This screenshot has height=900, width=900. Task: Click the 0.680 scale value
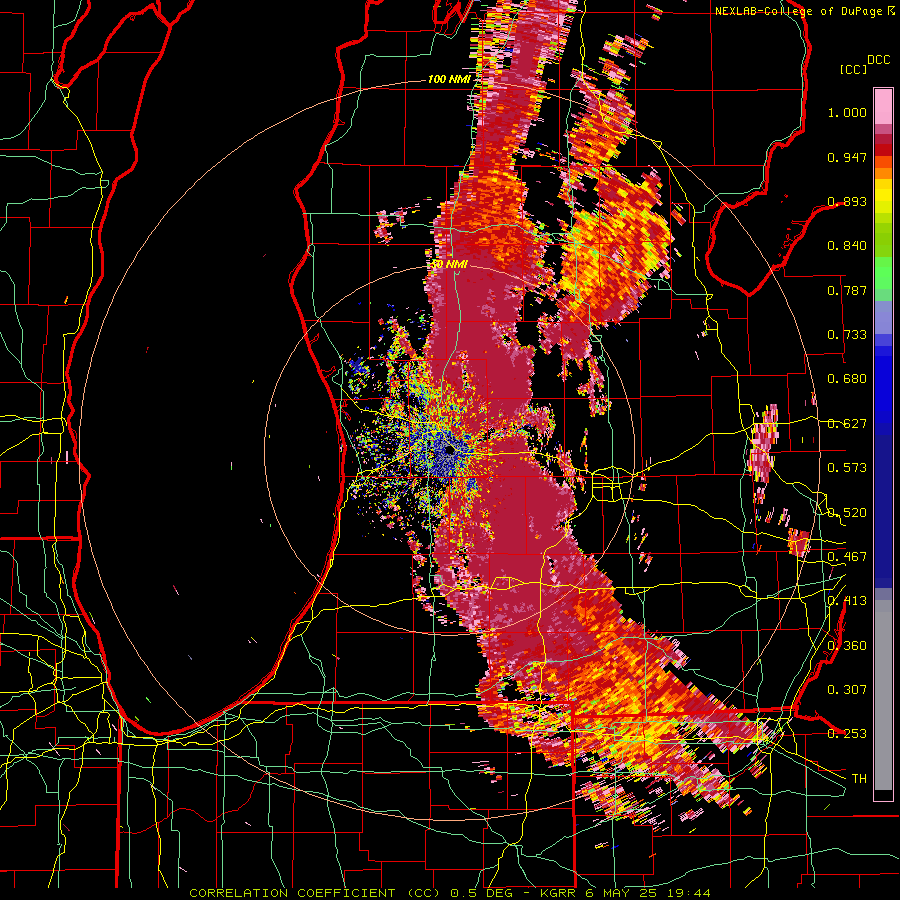[847, 379]
